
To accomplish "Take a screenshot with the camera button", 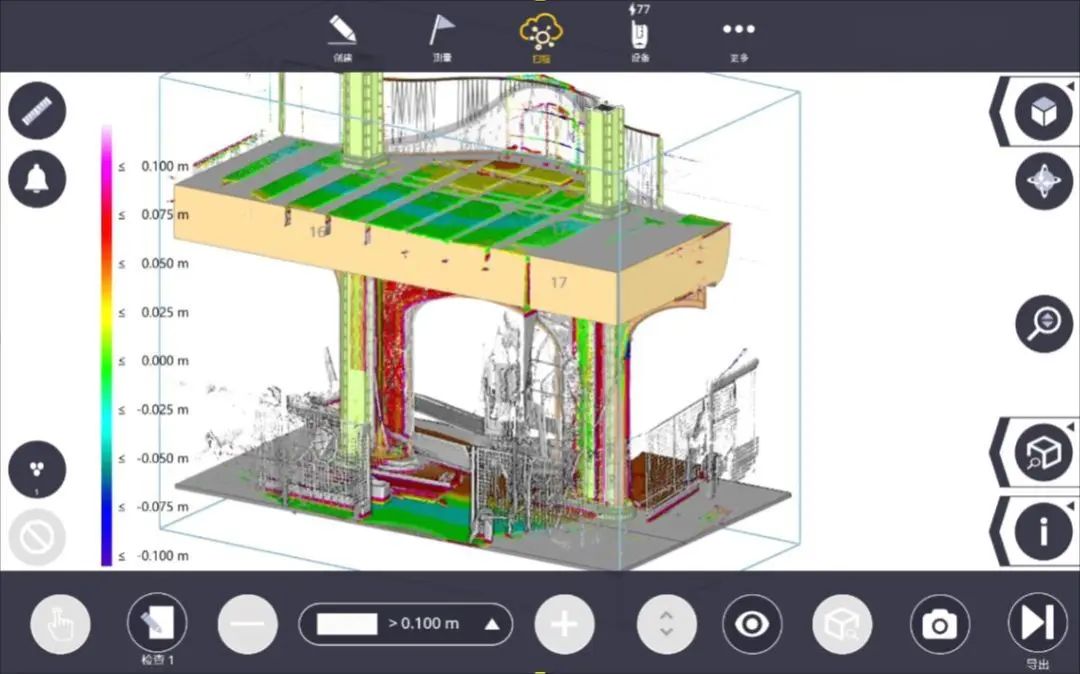I will [939, 624].
